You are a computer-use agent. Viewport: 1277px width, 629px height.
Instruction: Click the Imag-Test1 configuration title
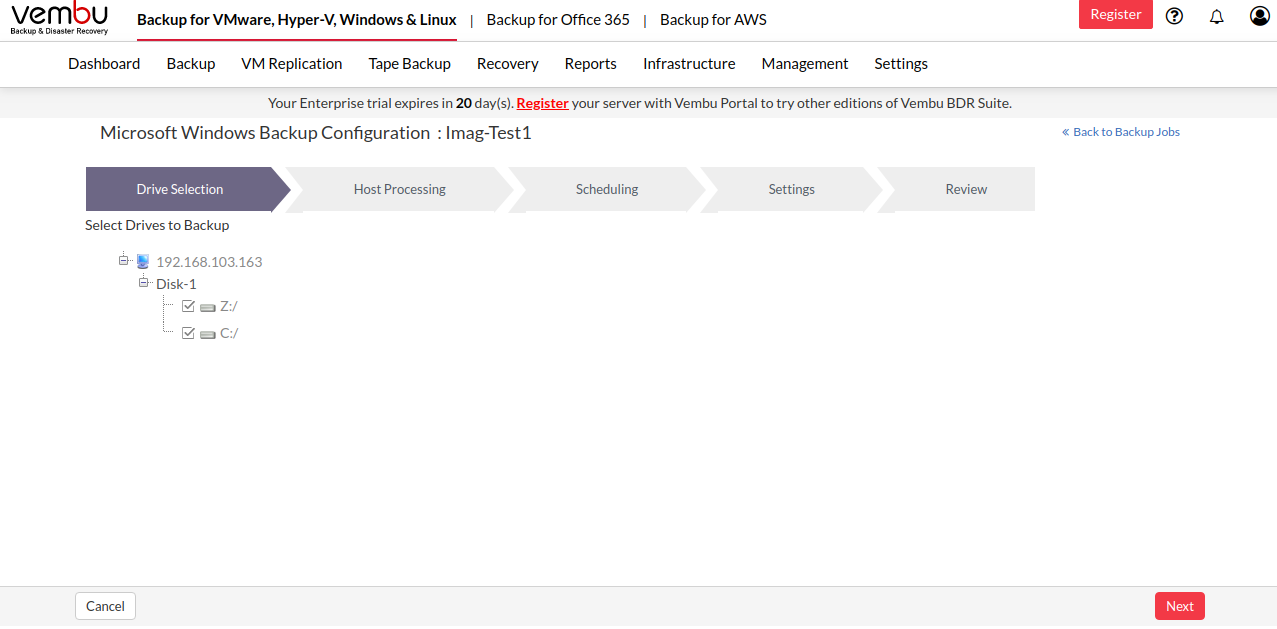tap(488, 133)
